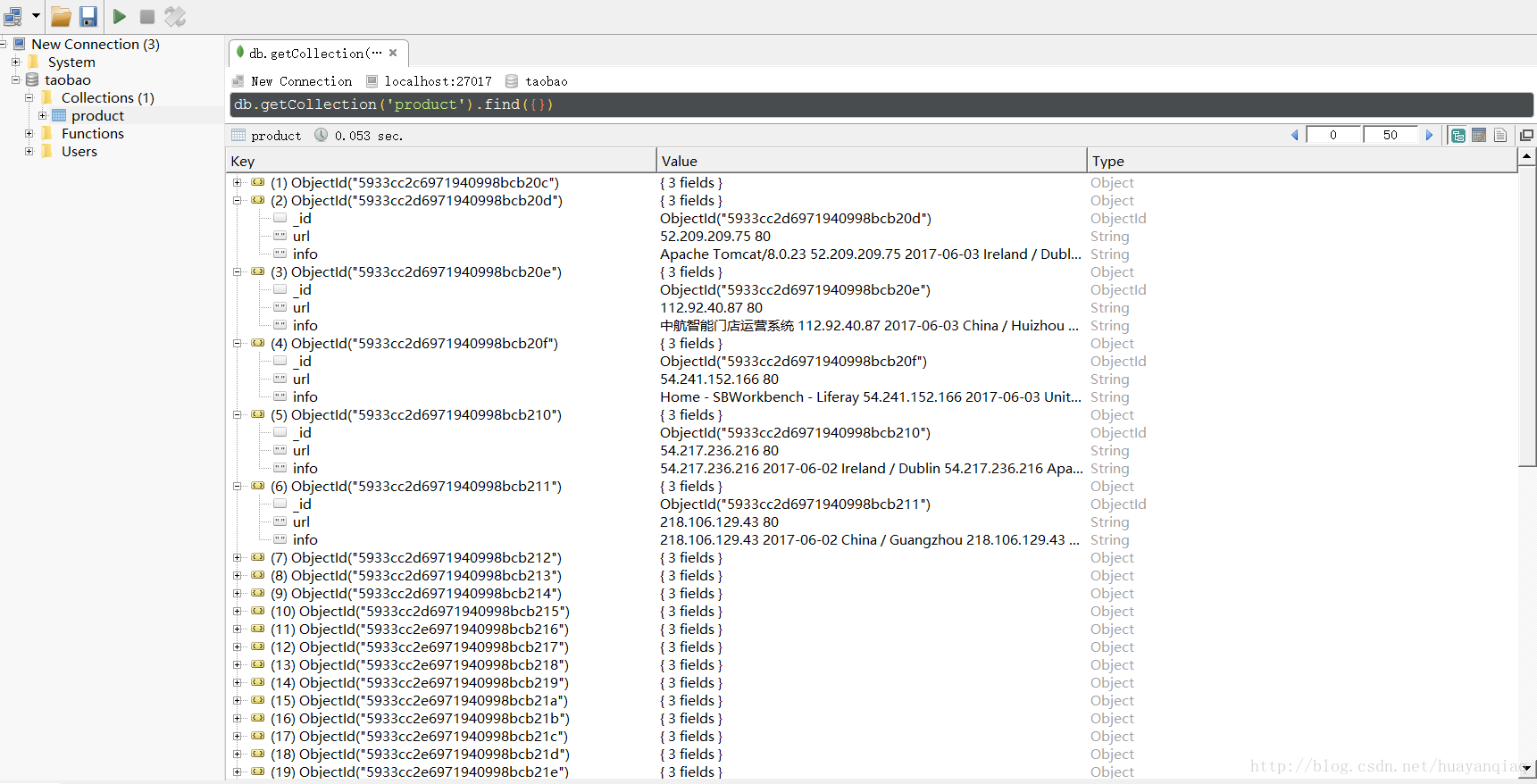Click the scrollbar up arrow of results
The width and height of the screenshot is (1537, 784).
(1527, 156)
